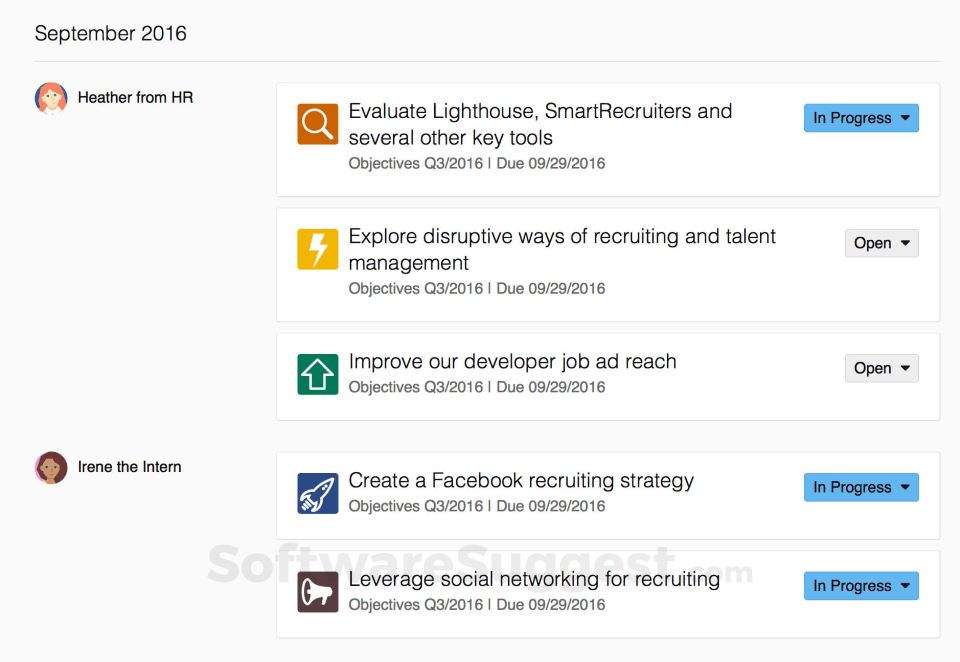Select the Irene the Intern name

coord(129,467)
